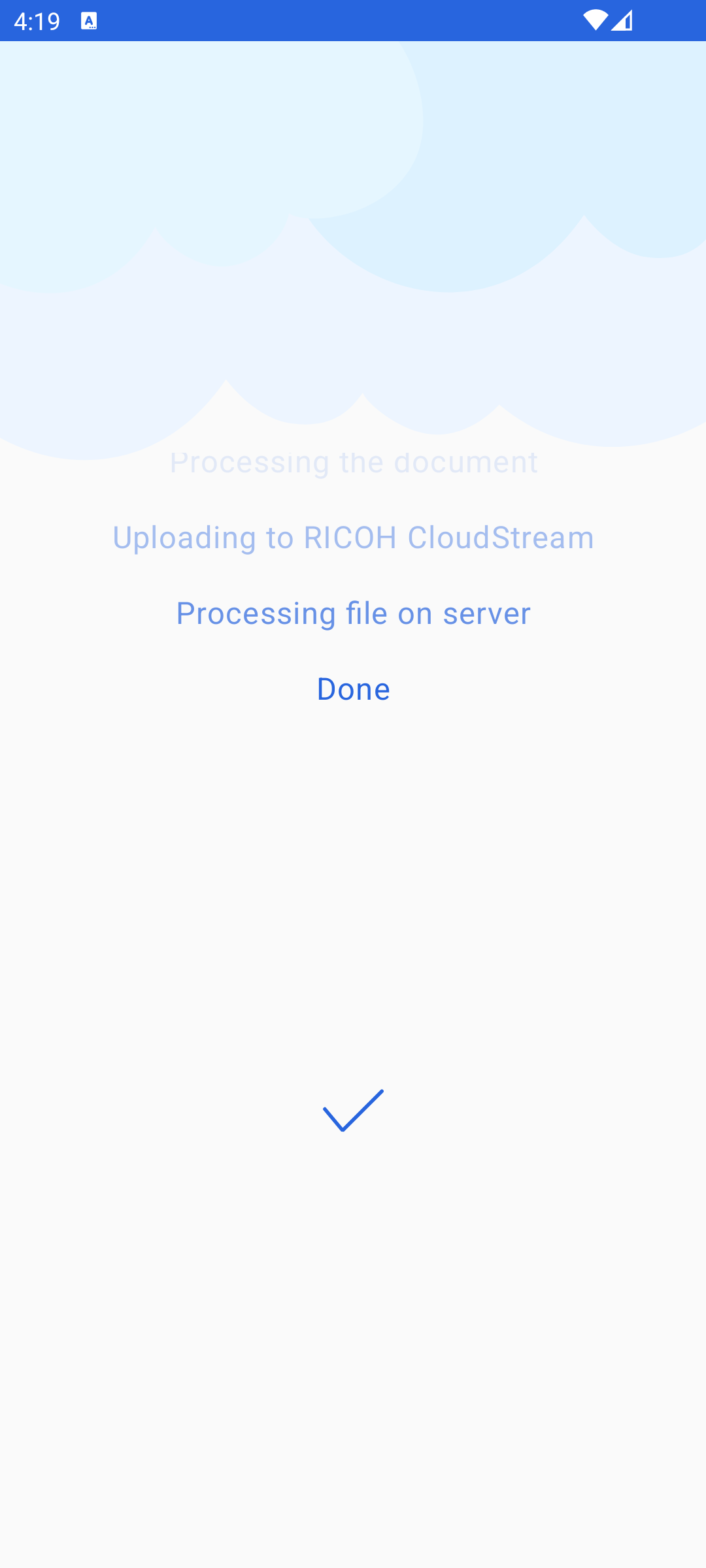Tap the 4:19 clock in status bar
706x1568 pixels.
click(x=37, y=22)
